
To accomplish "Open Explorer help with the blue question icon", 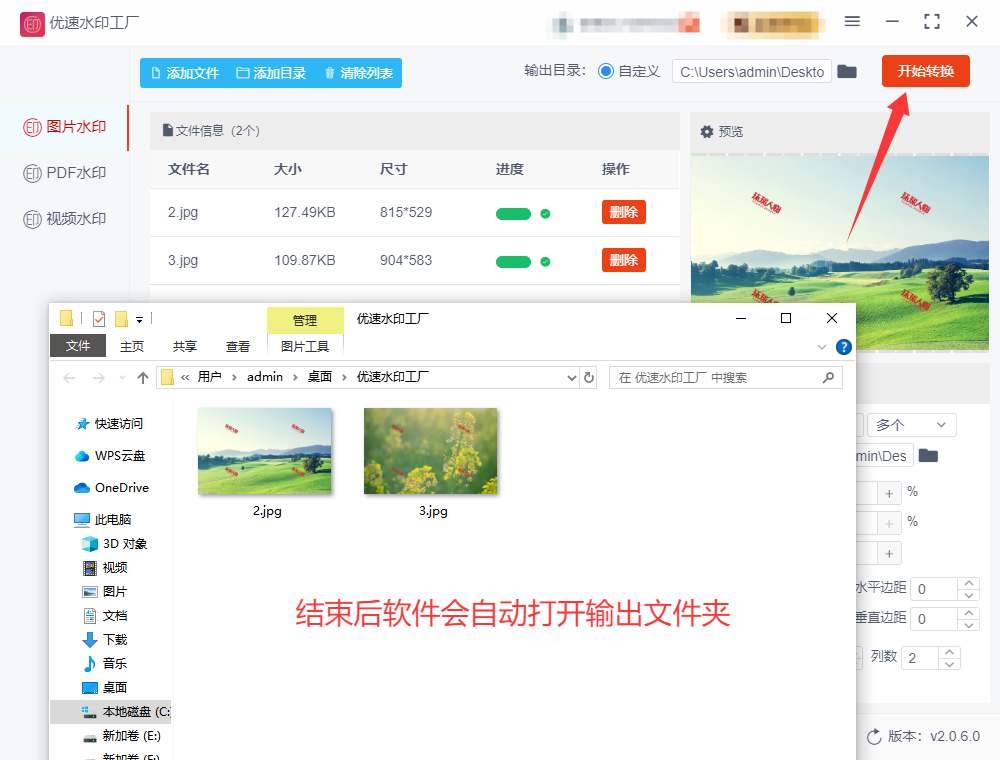I will pos(844,347).
